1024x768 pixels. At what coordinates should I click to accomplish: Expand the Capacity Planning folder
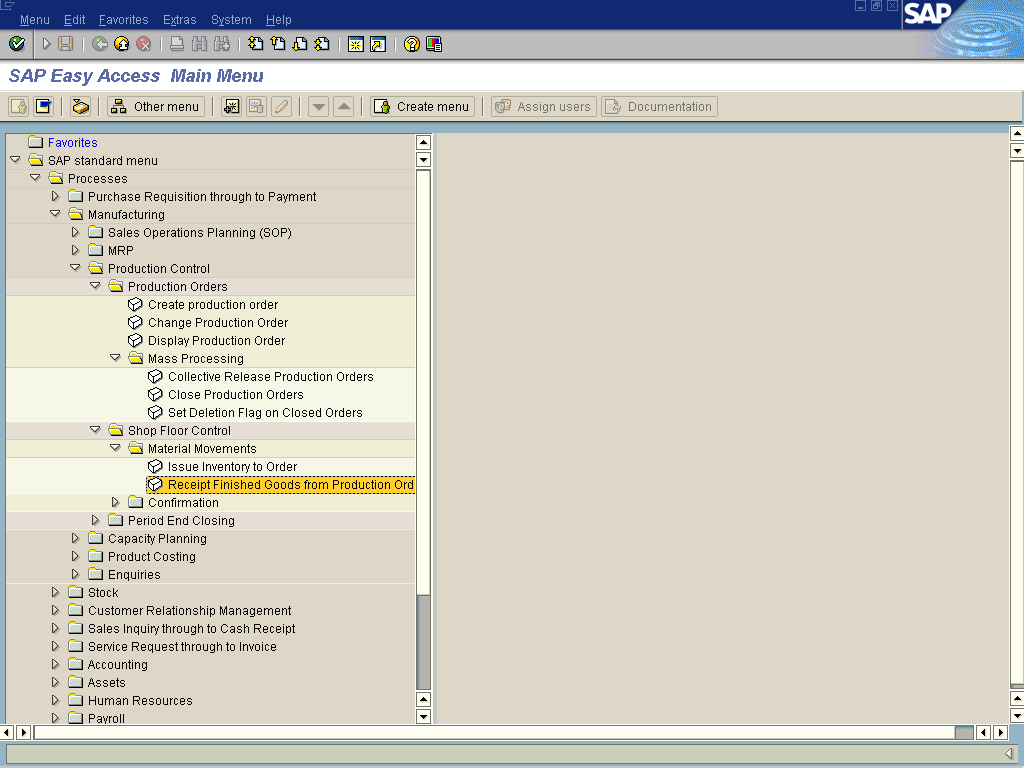75,538
